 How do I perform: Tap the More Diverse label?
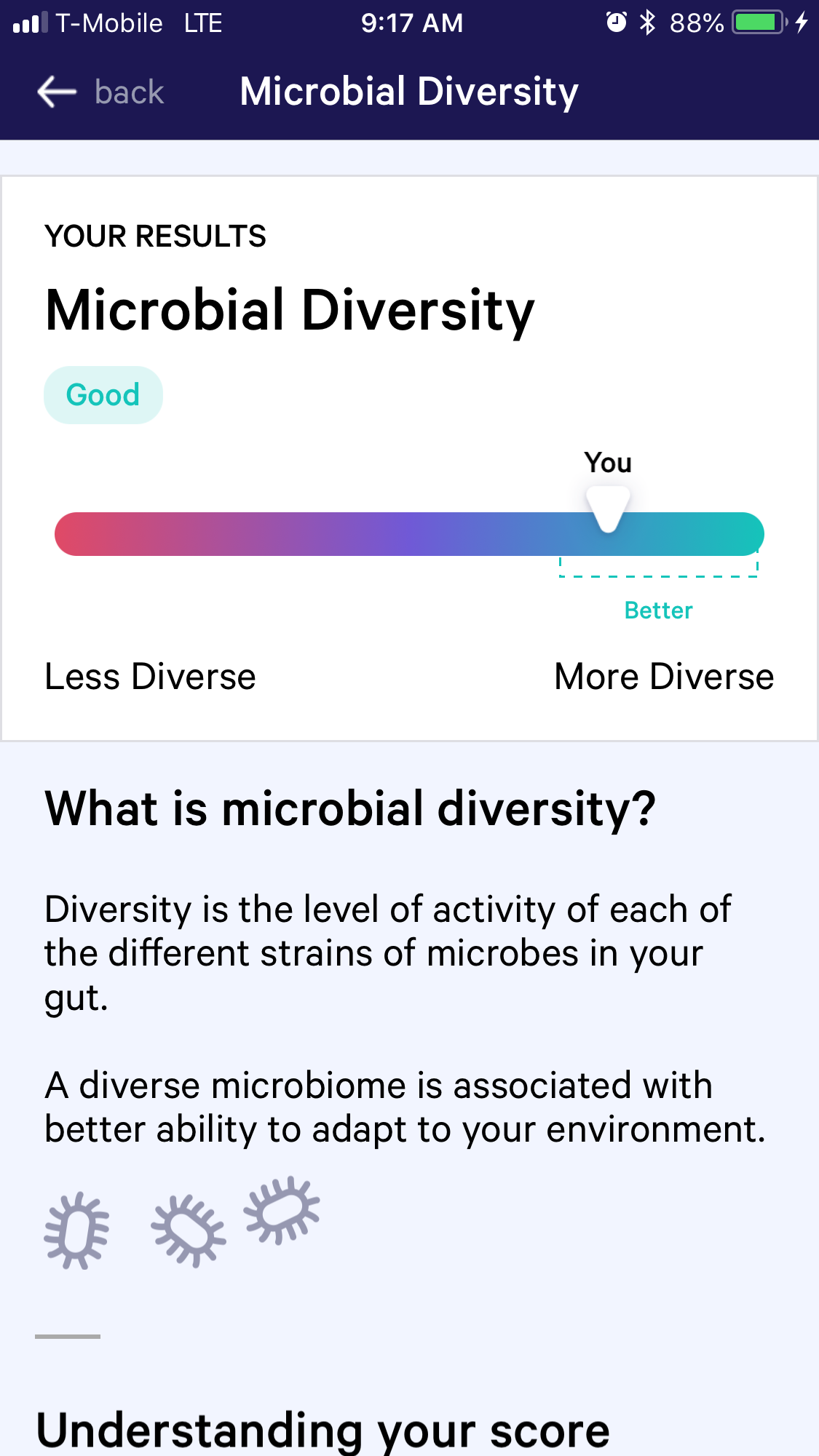(664, 677)
